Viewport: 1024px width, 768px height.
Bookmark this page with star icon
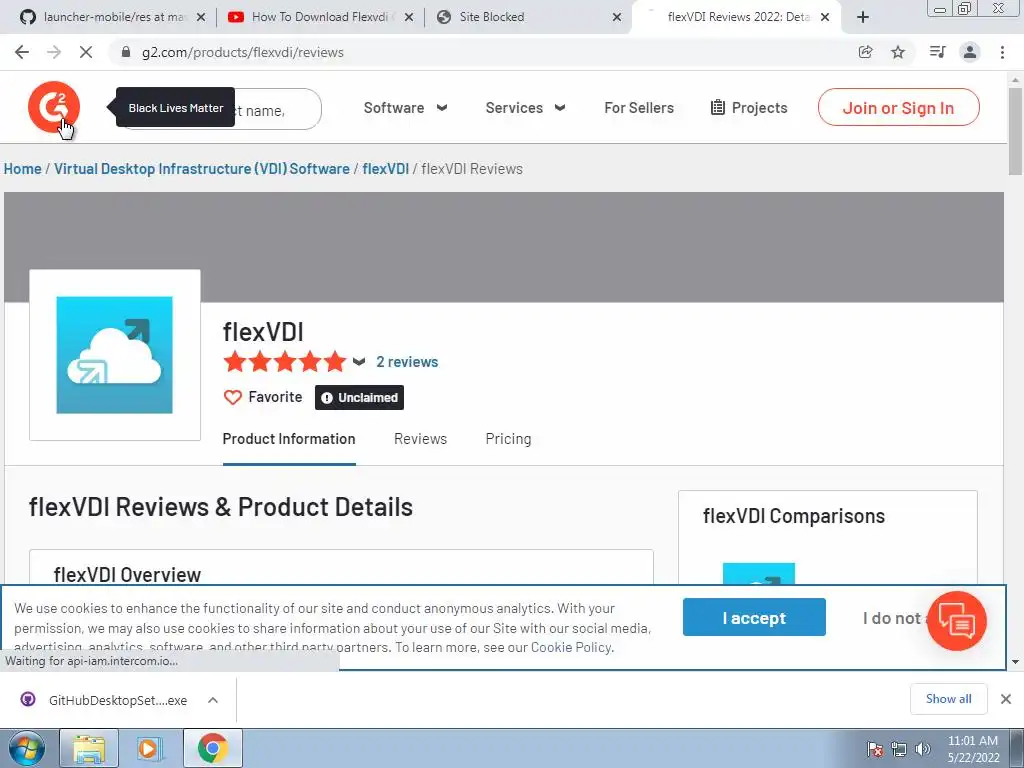pyautogui.click(x=898, y=52)
